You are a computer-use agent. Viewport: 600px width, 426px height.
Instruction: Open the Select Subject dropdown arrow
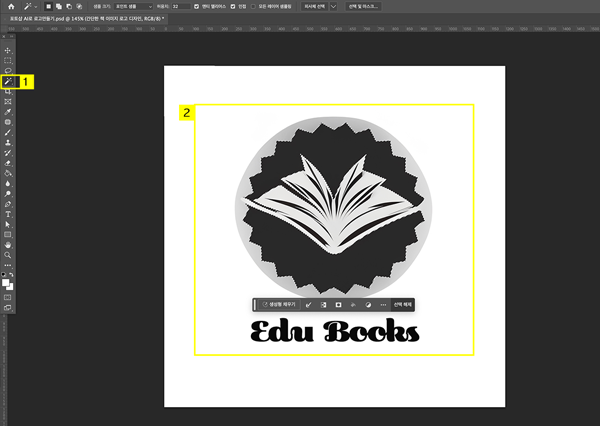[333, 7]
